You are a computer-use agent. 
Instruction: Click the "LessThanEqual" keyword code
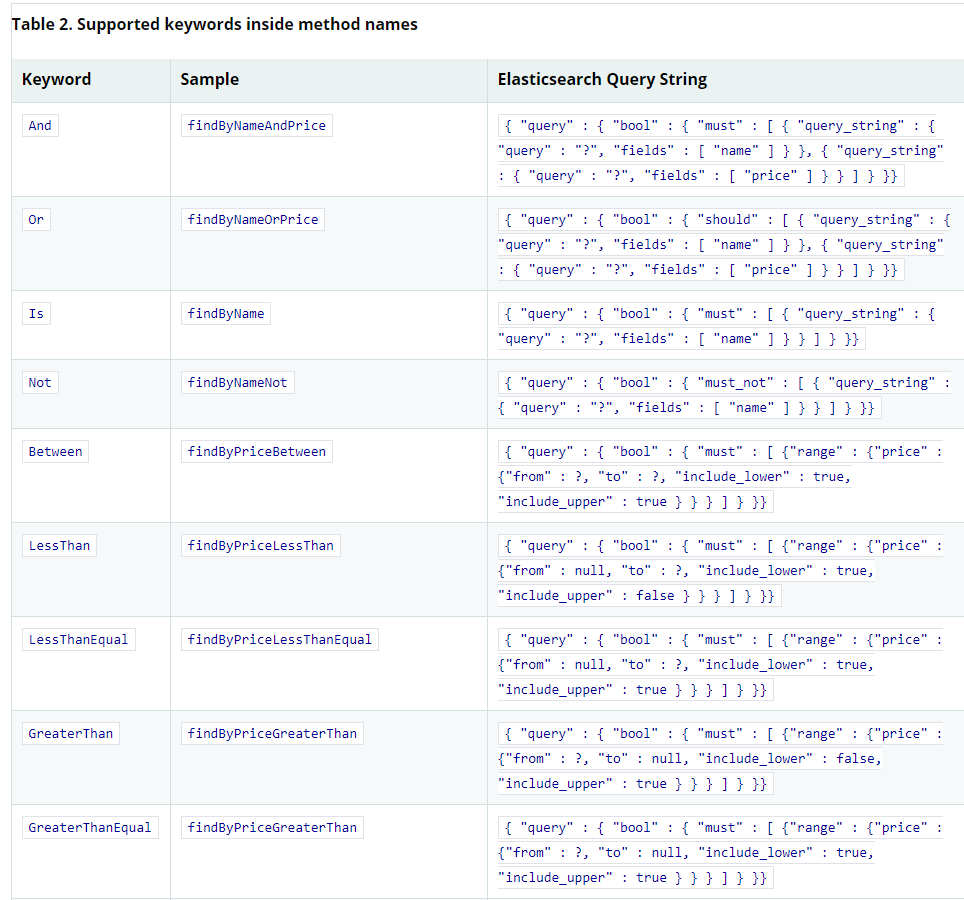pyautogui.click(x=78, y=639)
